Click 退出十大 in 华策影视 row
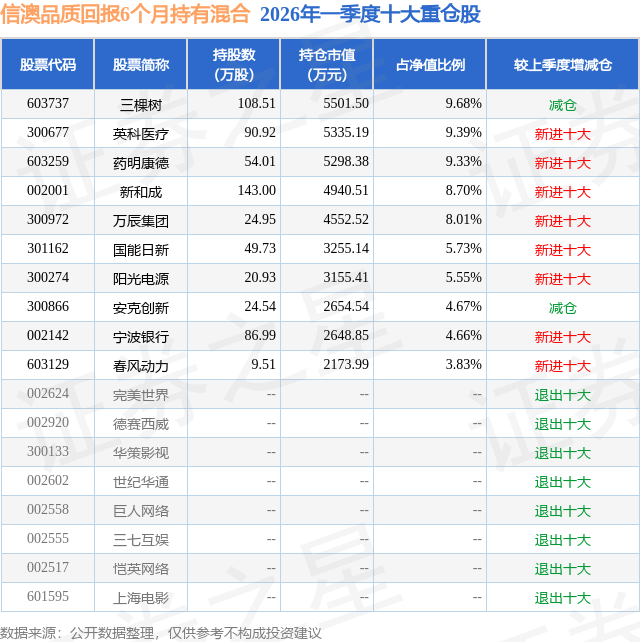Viewport: 640px width, 642px height. (x=563, y=453)
